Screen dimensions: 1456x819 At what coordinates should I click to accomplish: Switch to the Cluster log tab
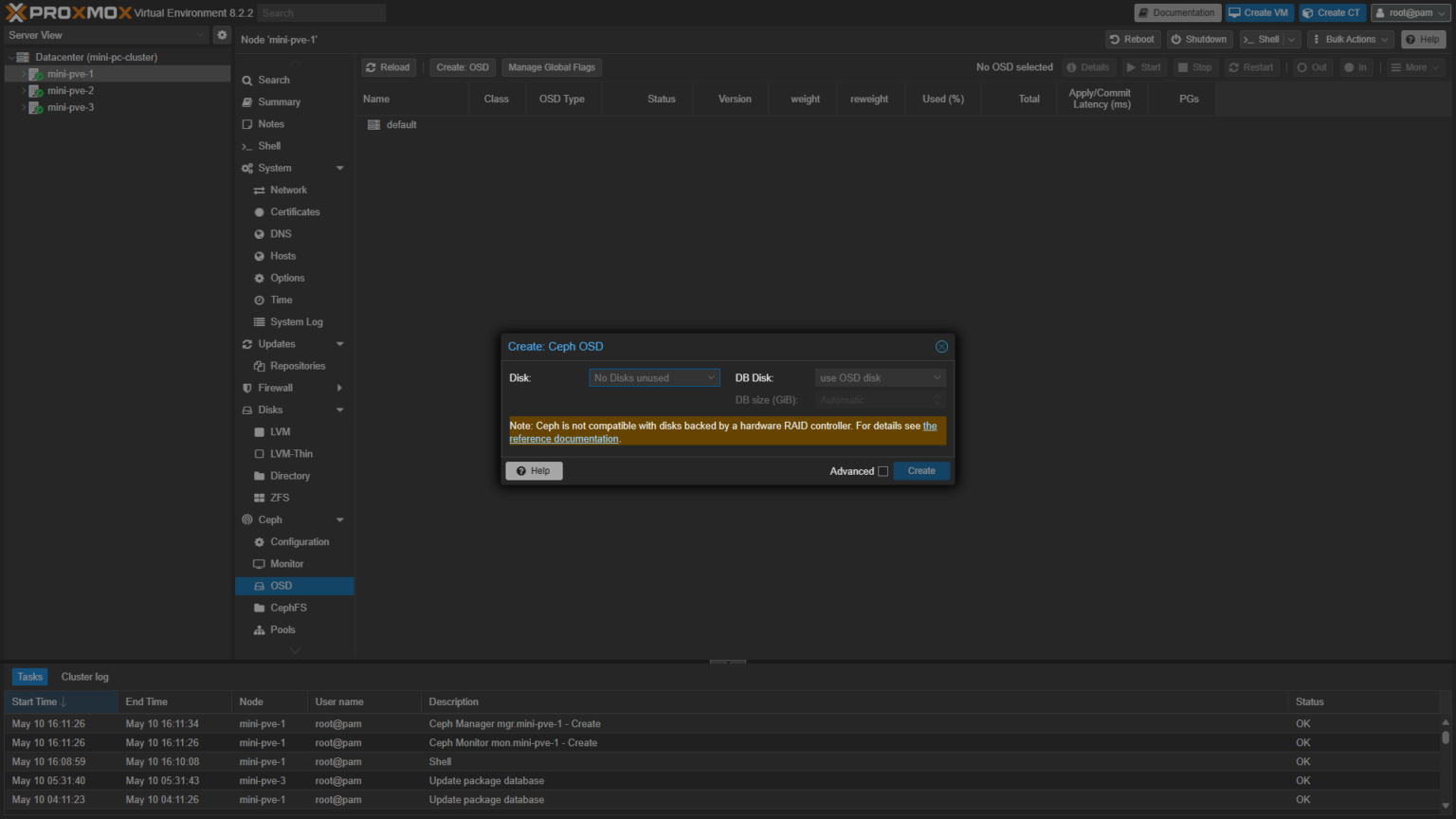point(84,677)
